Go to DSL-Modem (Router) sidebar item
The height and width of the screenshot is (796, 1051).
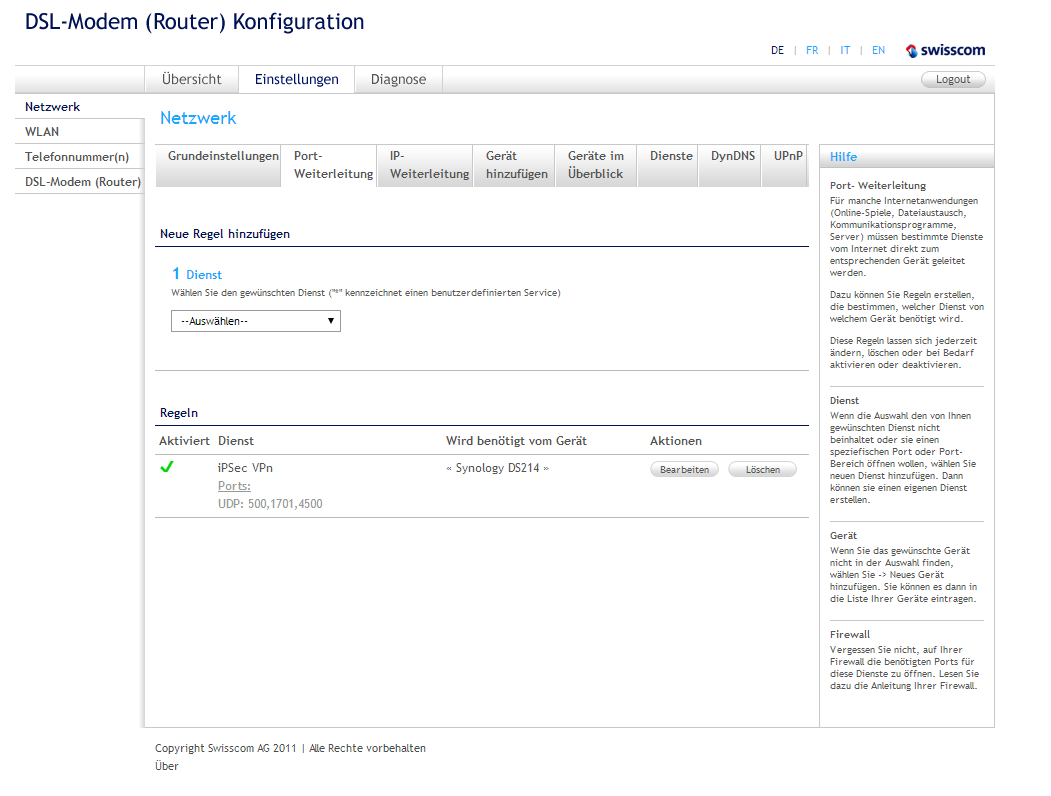pyautogui.click(x=83, y=182)
